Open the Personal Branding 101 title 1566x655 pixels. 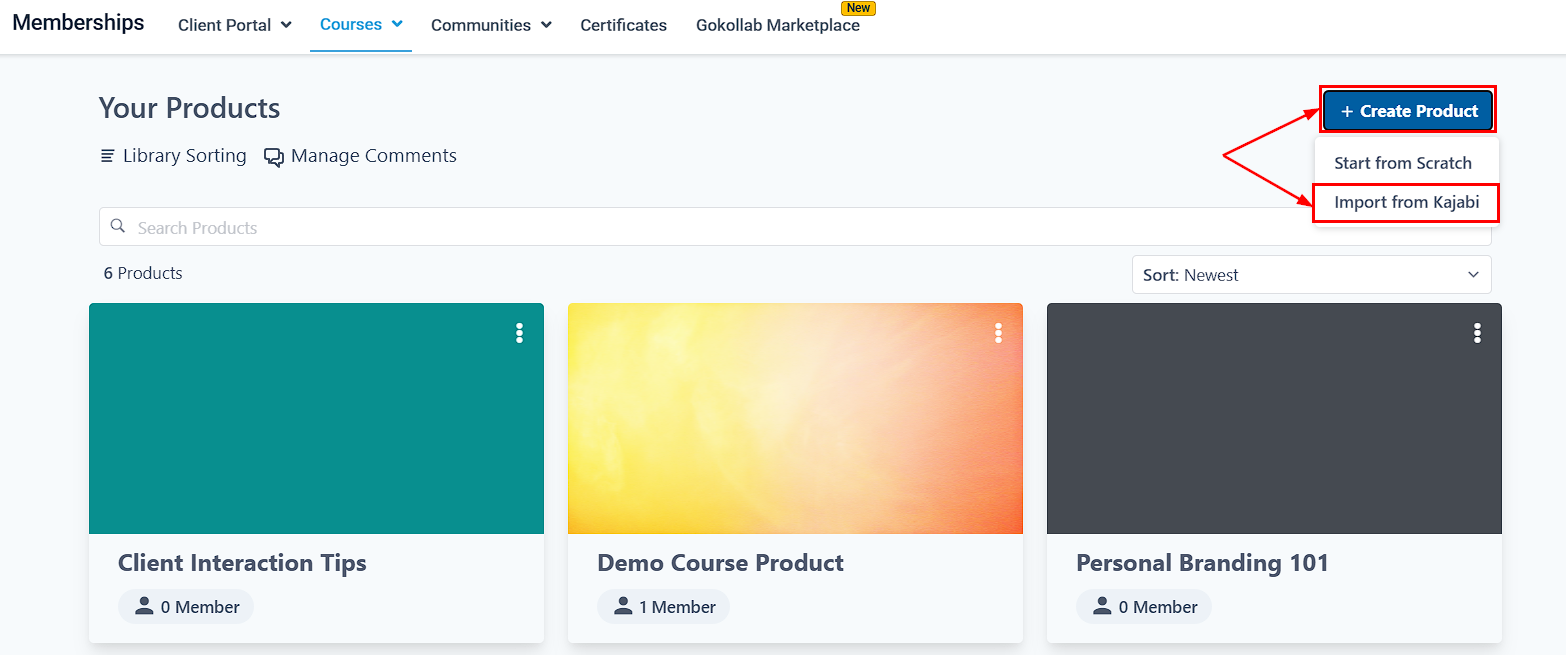click(x=1202, y=563)
